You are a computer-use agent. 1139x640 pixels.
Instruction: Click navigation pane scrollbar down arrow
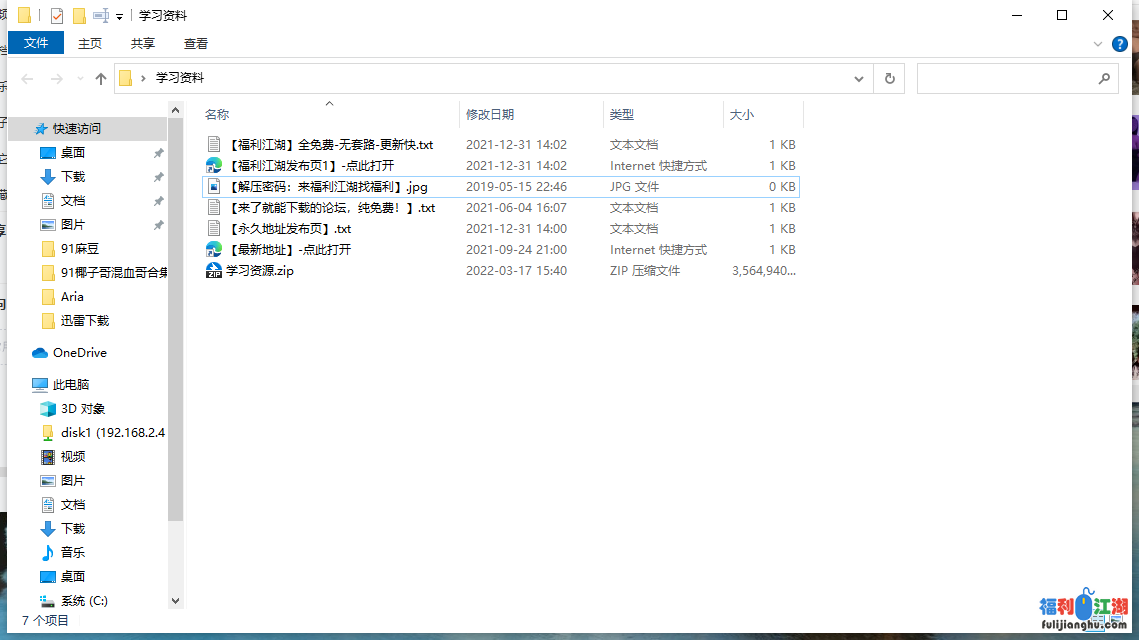click(x=176, y=601)
